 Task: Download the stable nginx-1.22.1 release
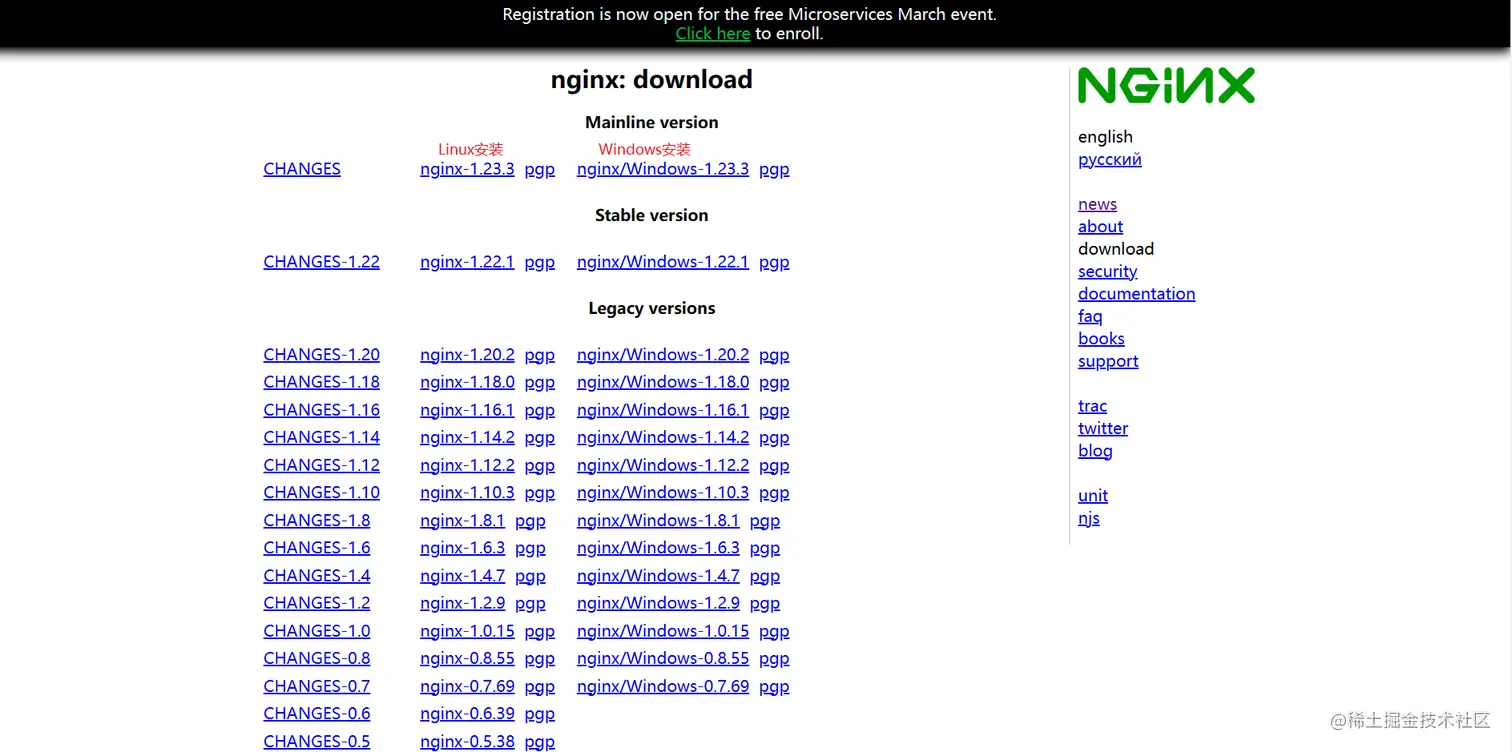pyautogui.click(x=467, y=262)
